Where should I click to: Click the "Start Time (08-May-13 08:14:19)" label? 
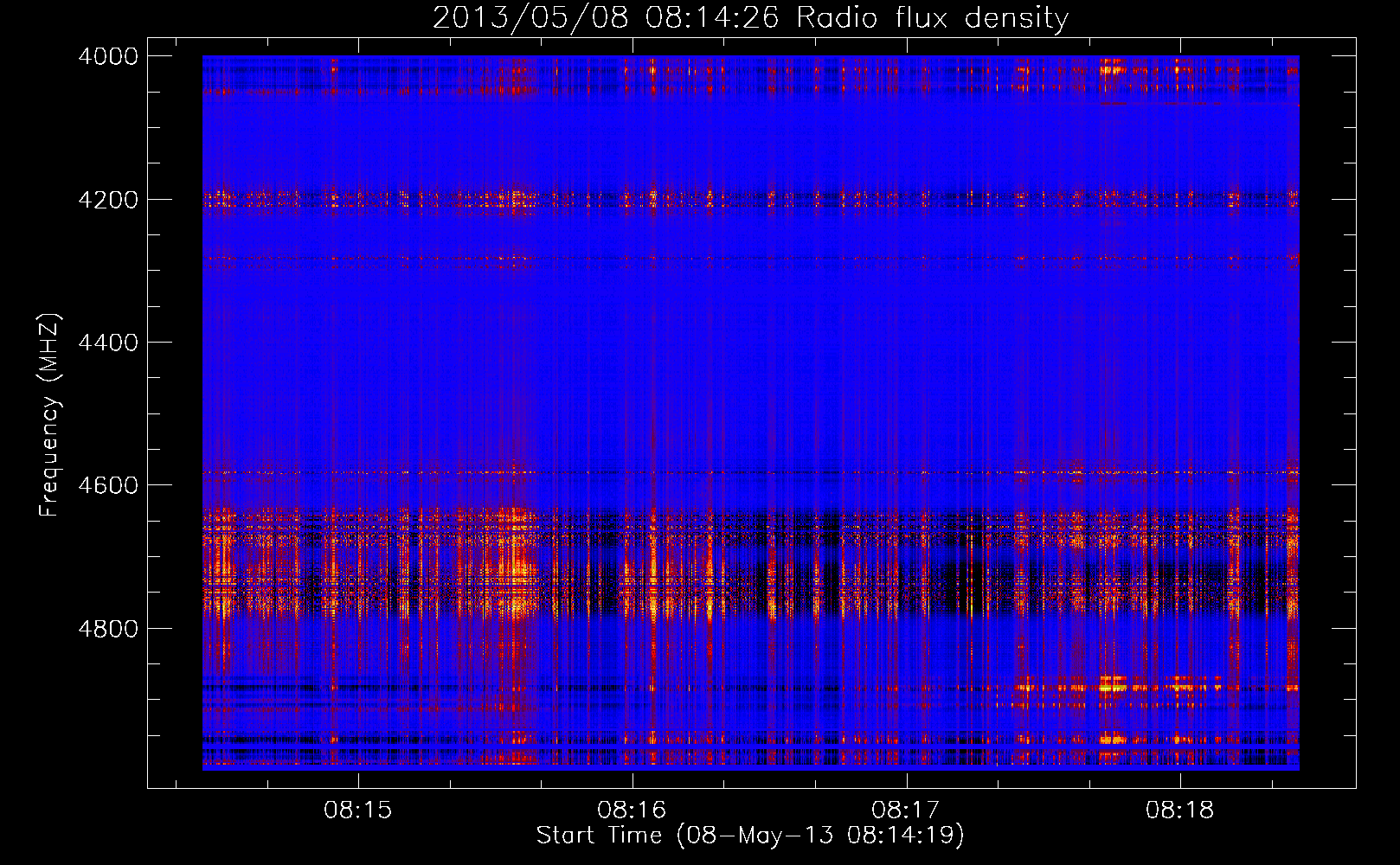click(x=750, y=836)
